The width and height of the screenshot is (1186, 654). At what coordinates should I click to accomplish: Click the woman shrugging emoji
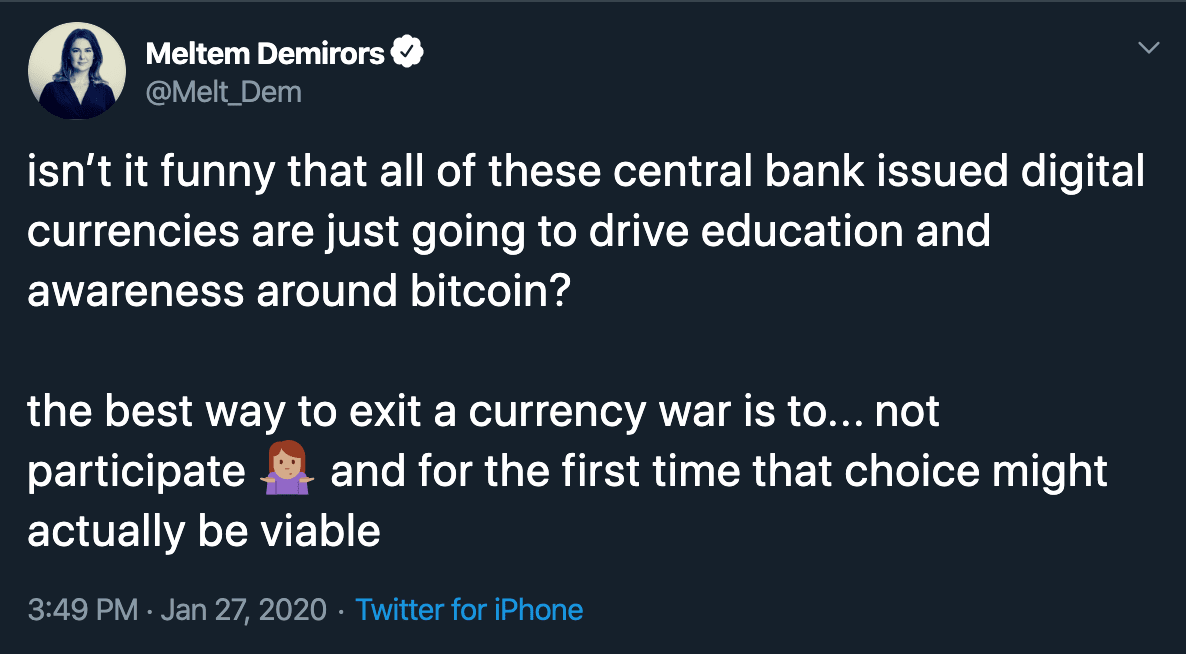point(288,471)
